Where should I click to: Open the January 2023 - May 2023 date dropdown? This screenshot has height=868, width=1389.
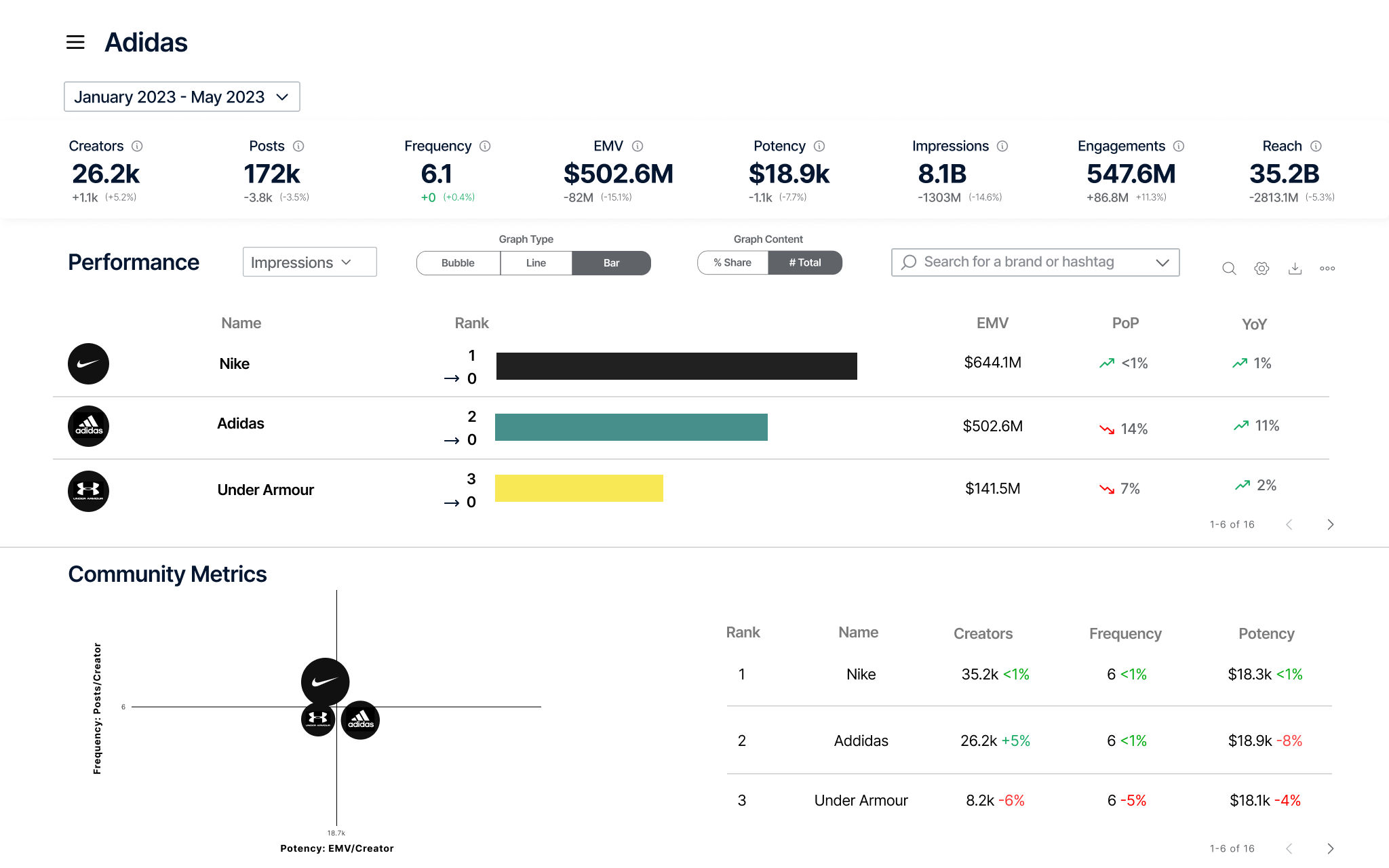click(x=182, y=97)
